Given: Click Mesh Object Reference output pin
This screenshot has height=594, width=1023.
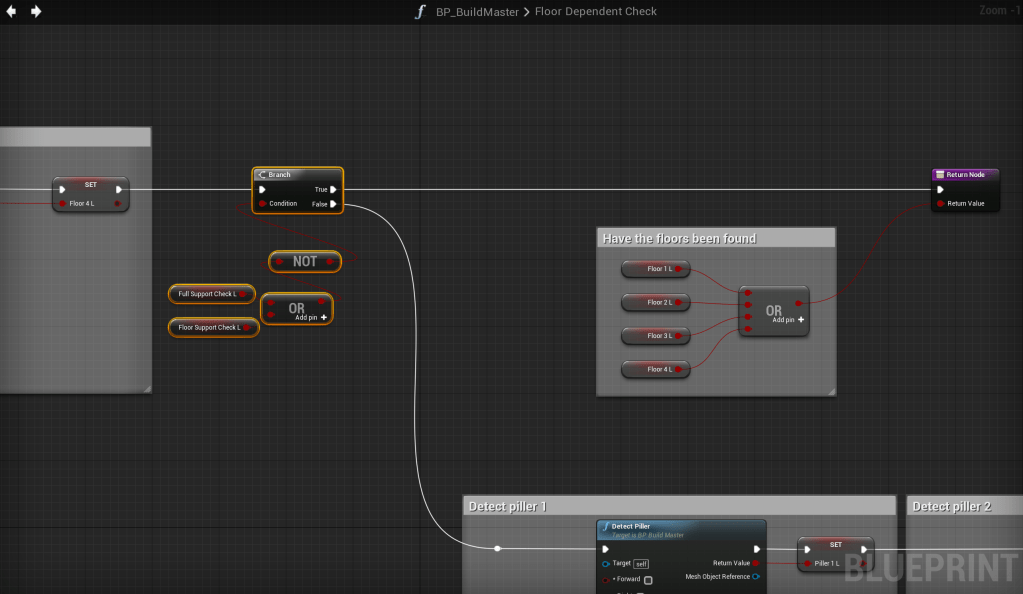Looking at the screenshot, I should tap(756, 576).
